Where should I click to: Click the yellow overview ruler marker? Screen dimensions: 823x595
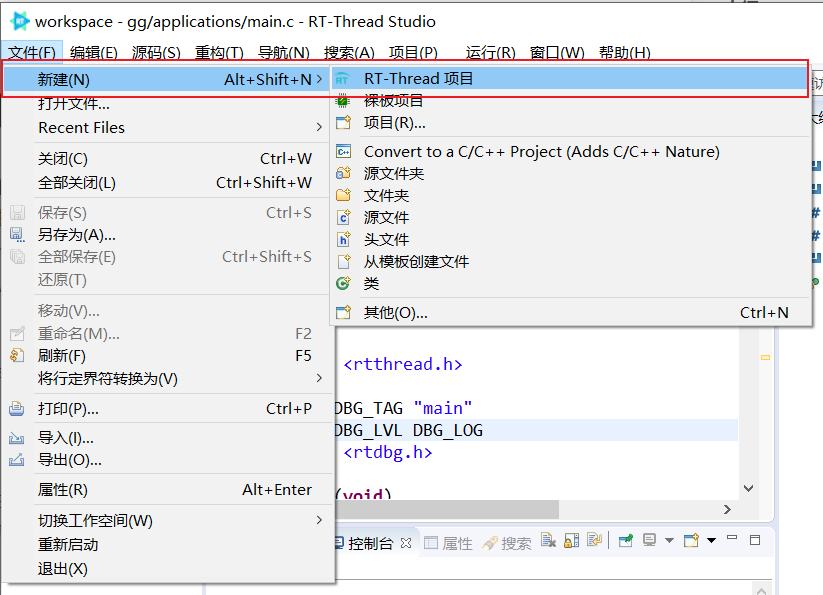tap(765, 357)
